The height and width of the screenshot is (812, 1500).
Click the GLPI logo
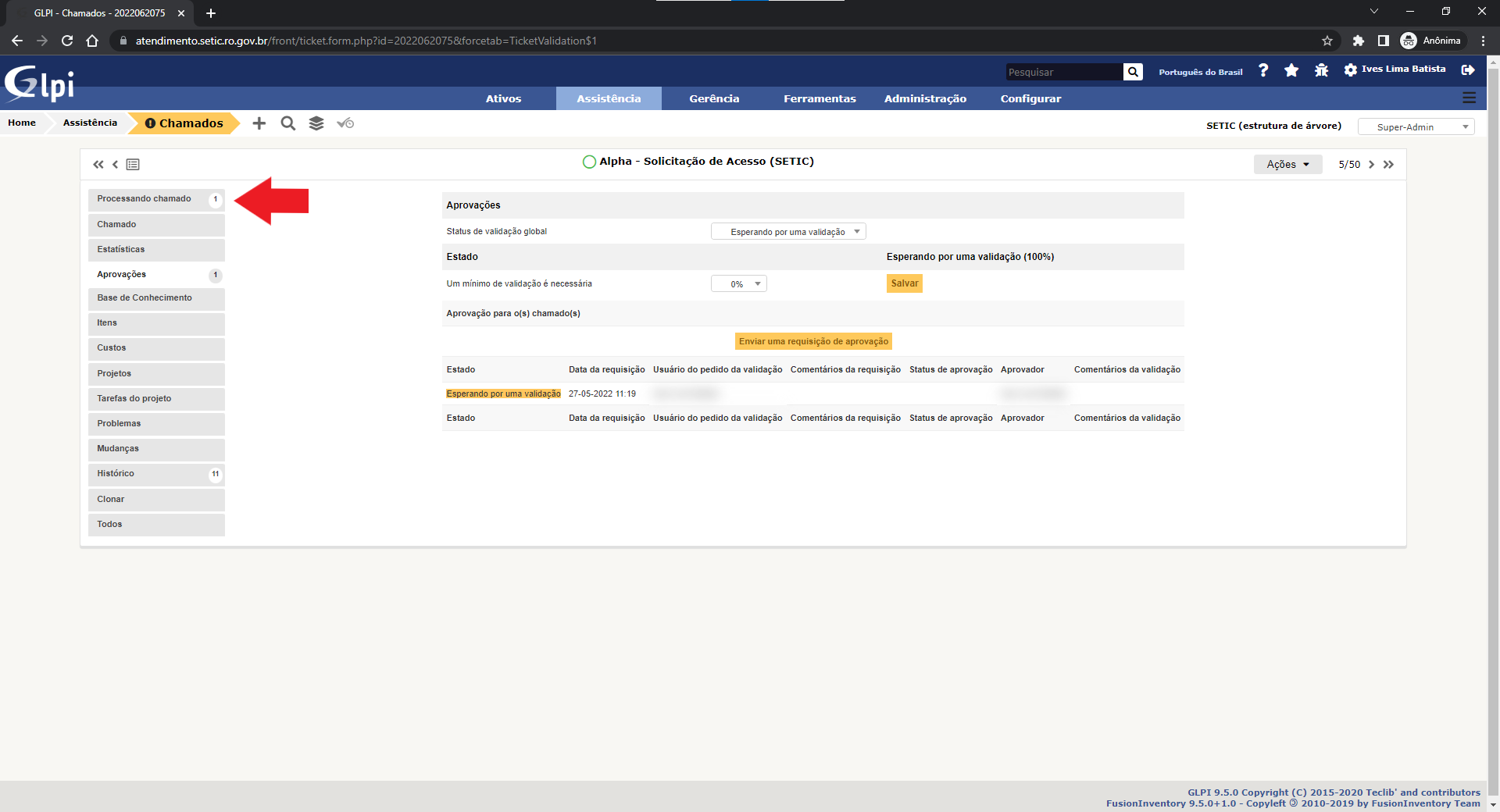pyautogui.click(x=39, y=84)
